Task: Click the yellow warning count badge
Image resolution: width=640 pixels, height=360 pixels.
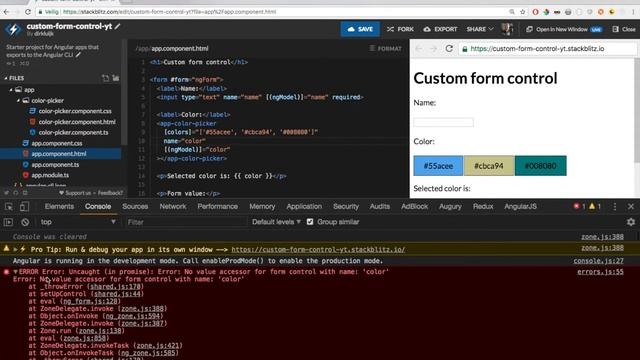Action: pos(595,207)
